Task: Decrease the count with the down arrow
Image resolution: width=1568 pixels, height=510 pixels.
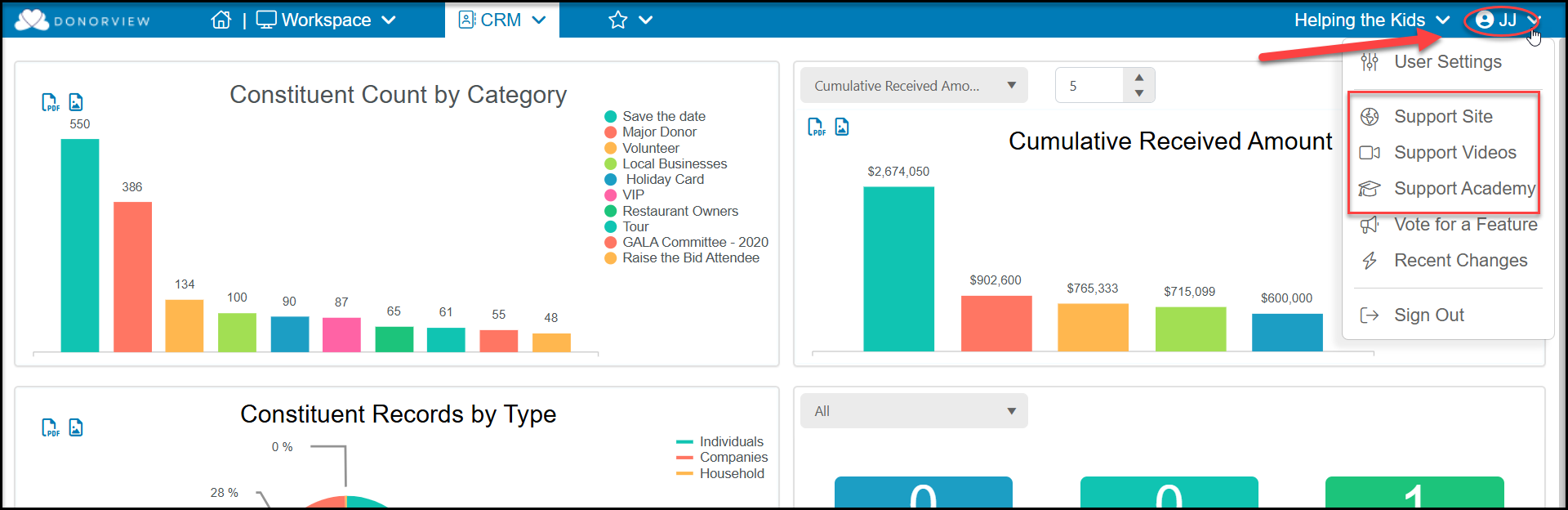Action: (1139, 93)
